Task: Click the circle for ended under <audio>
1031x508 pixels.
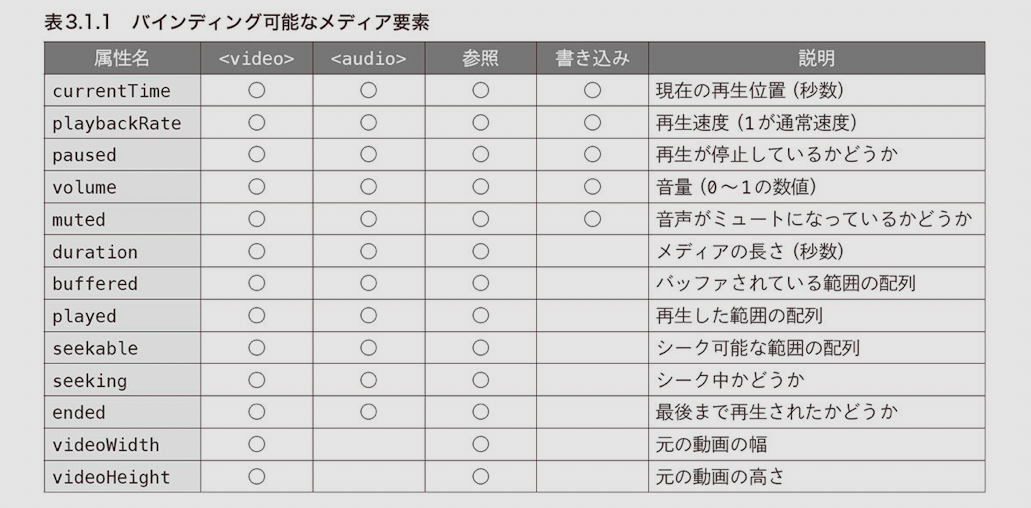Action: 368,412
